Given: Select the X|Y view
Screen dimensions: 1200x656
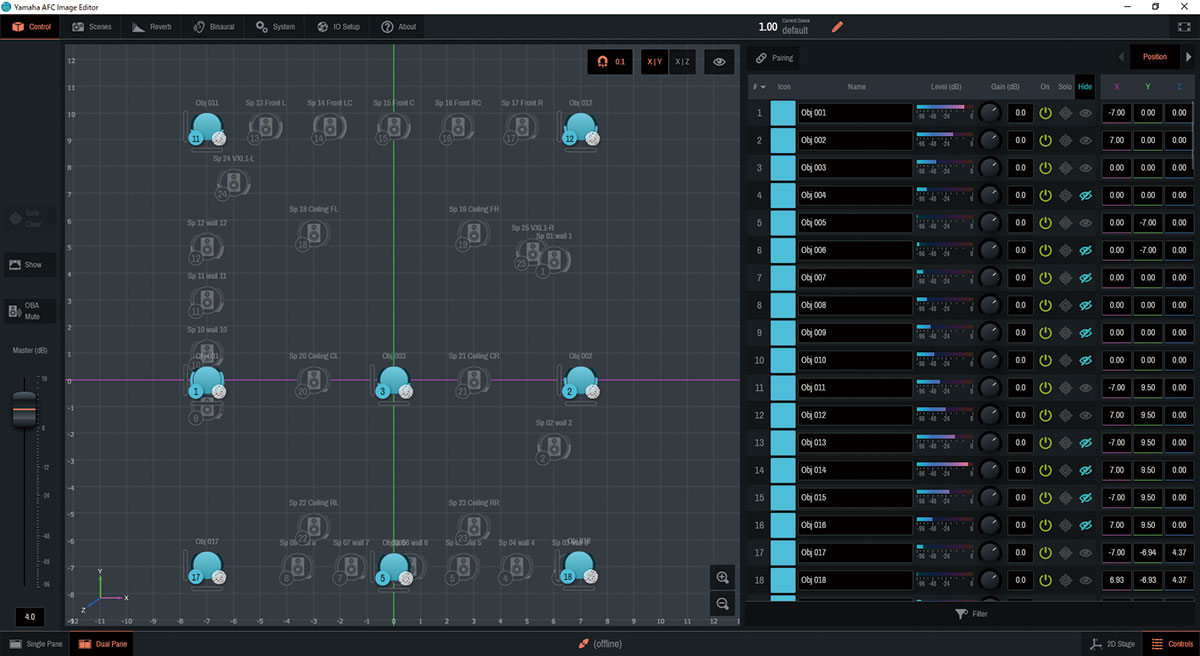Looking at the screenshot, I should (x=654, y=62).
